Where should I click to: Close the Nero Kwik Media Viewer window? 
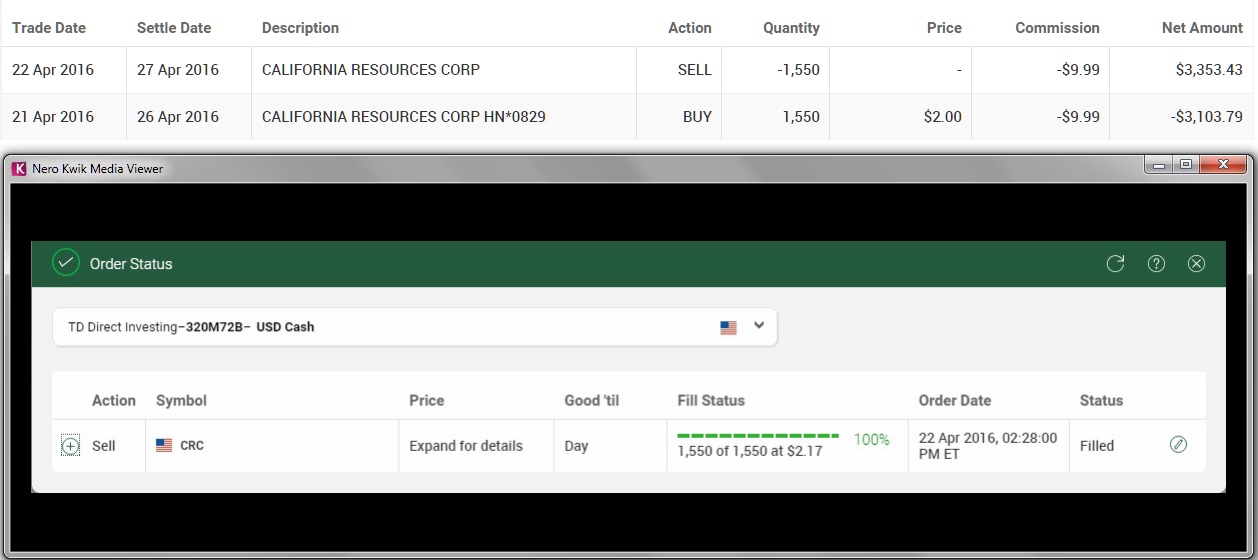click(1222, 165)
